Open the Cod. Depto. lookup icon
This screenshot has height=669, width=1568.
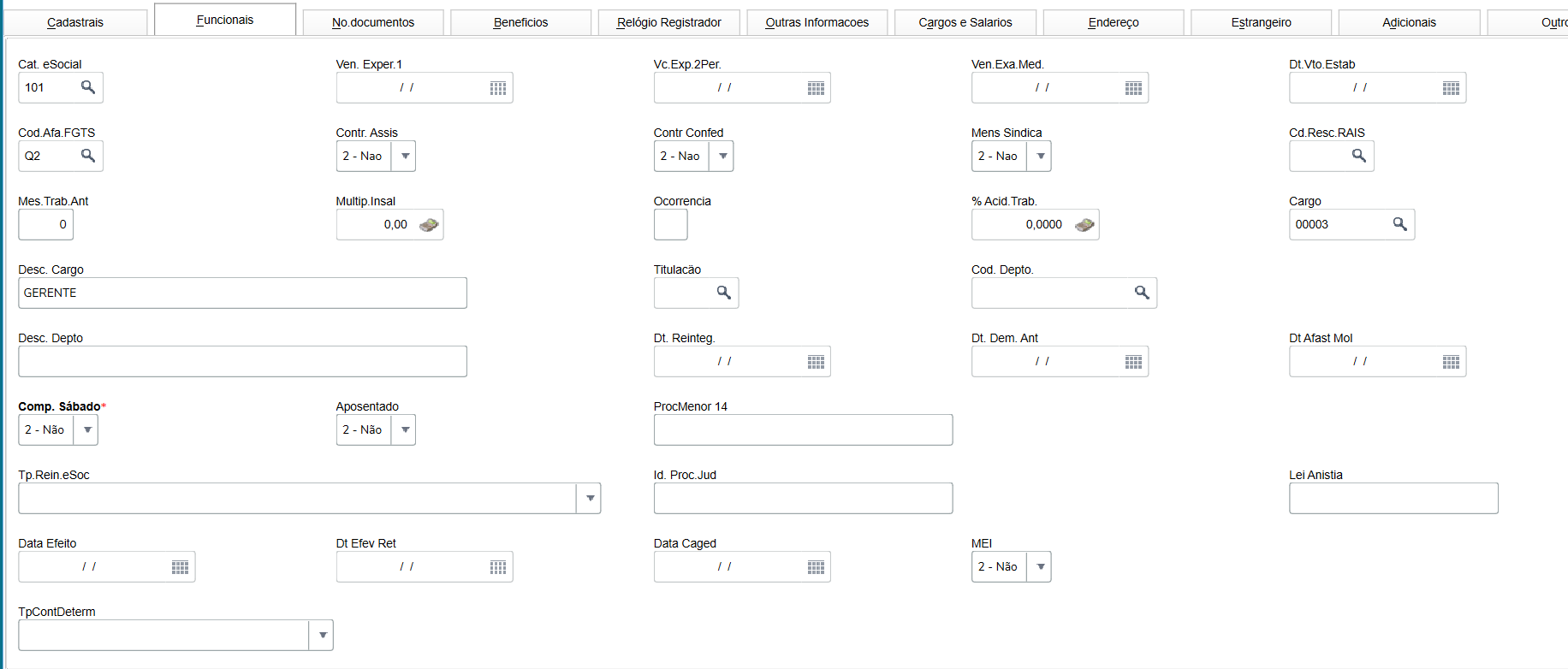[1142, 293]
